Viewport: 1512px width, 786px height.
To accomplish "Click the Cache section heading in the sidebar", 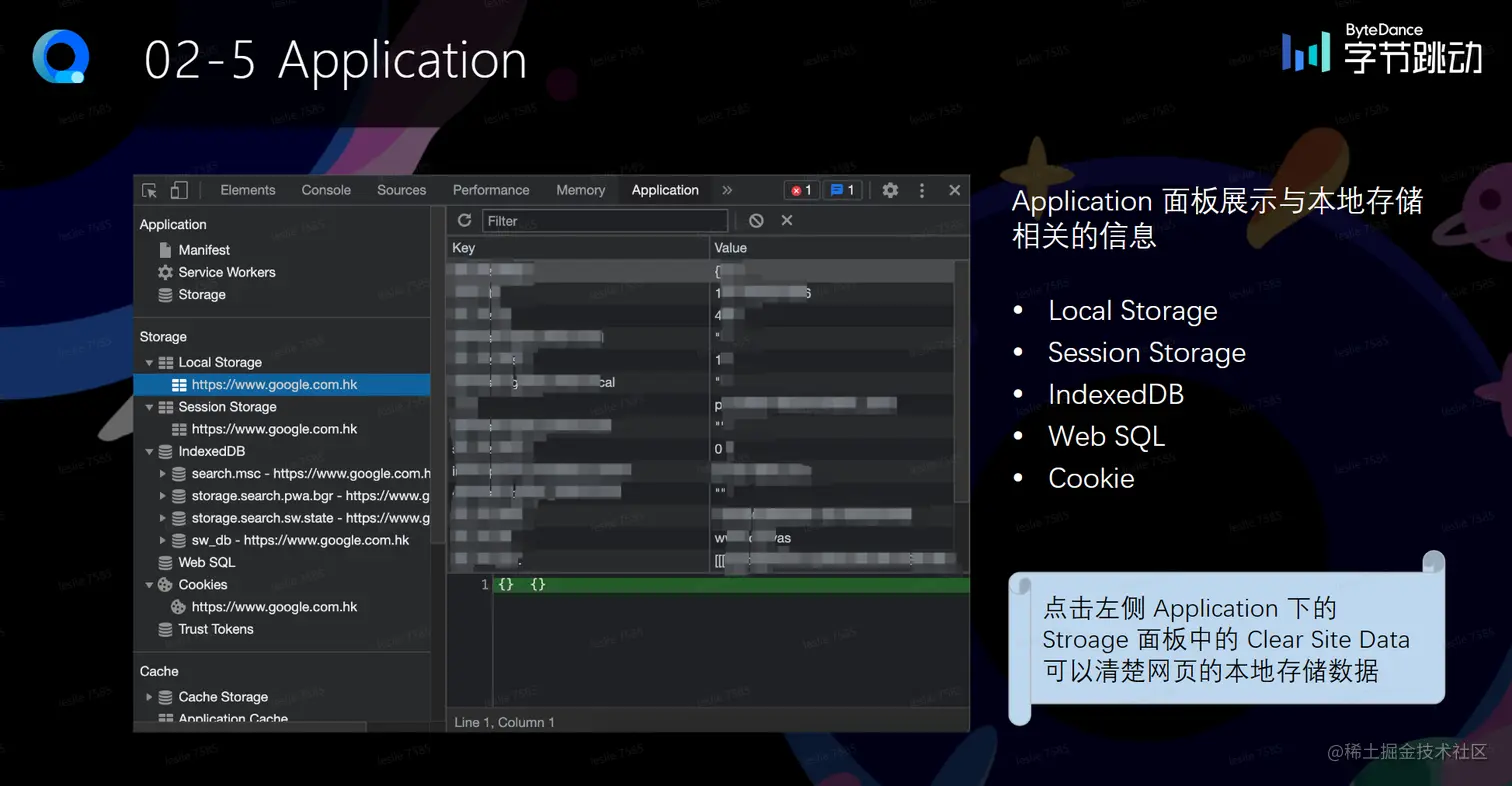I will [x=159, y=671].
